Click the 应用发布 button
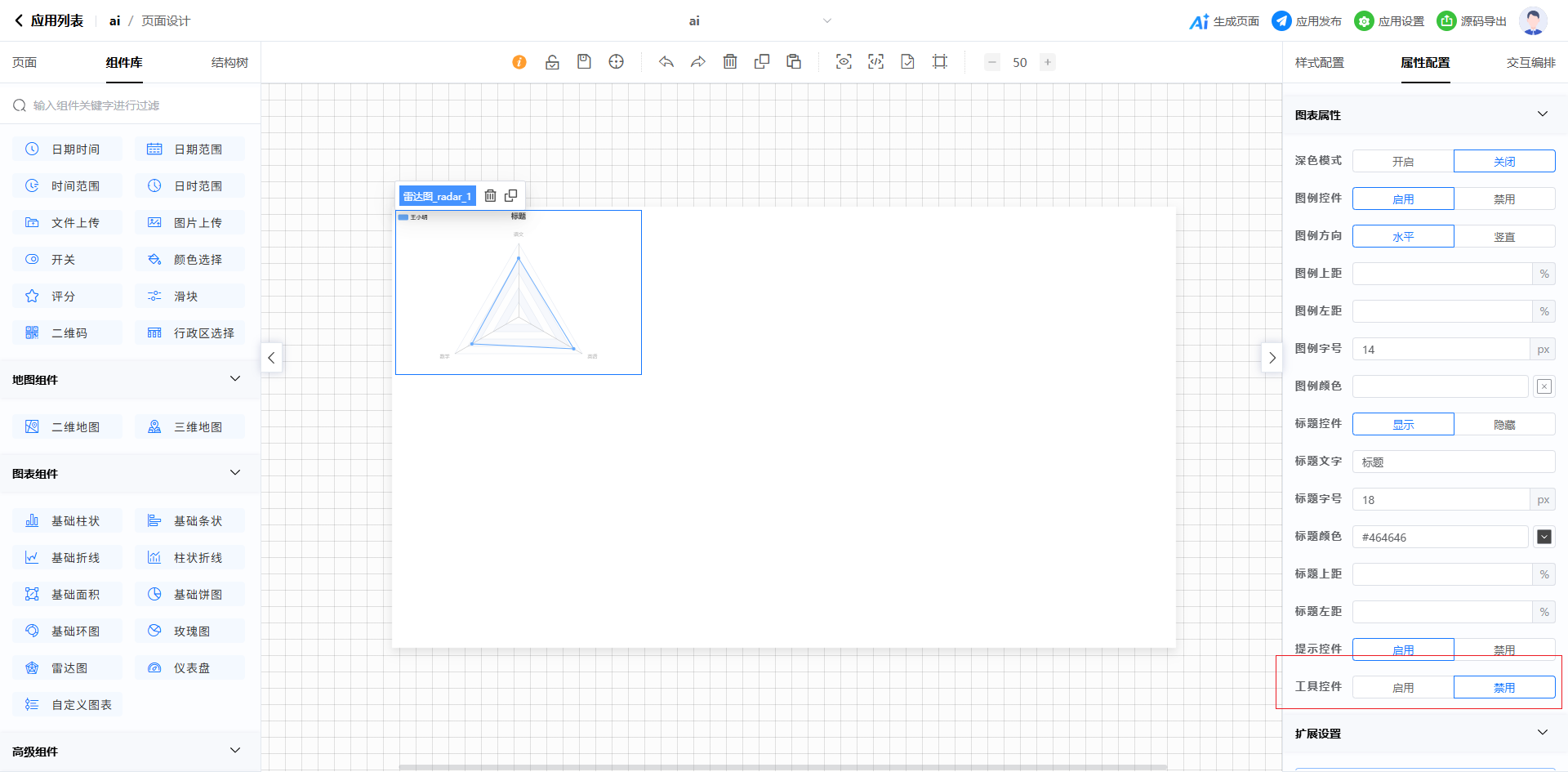The width and height of the screenshot is (1568, 772). click(x=1307, y=21)
